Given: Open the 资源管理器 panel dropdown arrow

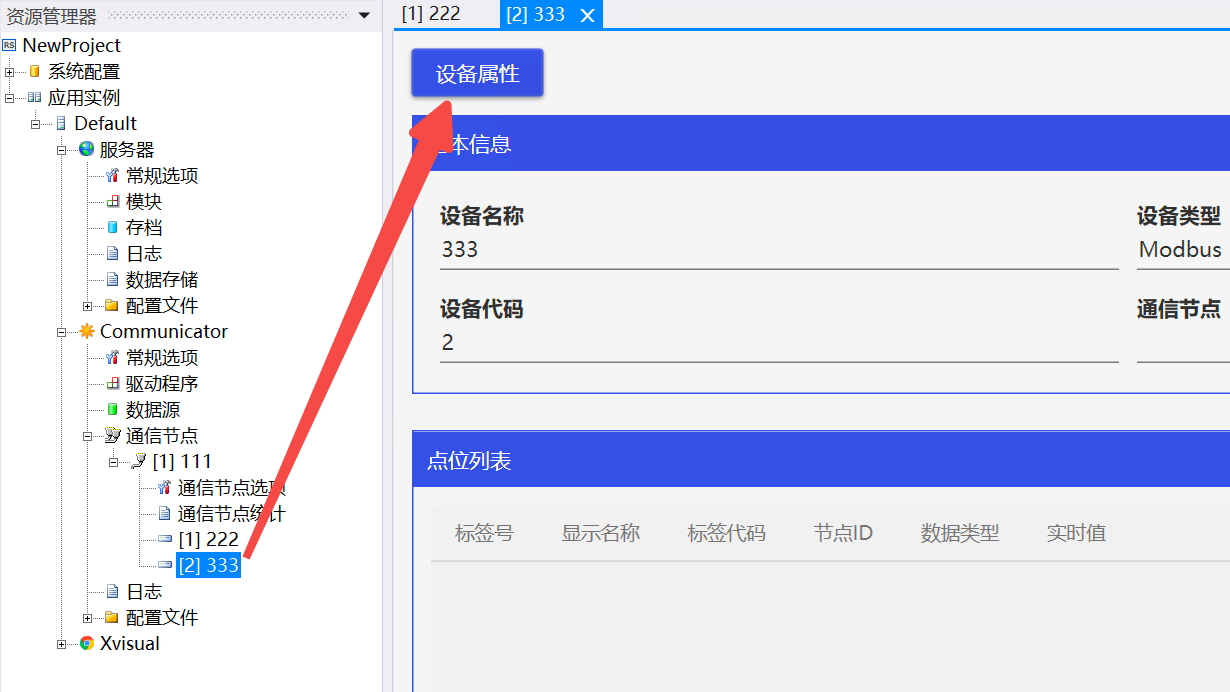Looking at the screenshot, I should click(x=364, y=15).
